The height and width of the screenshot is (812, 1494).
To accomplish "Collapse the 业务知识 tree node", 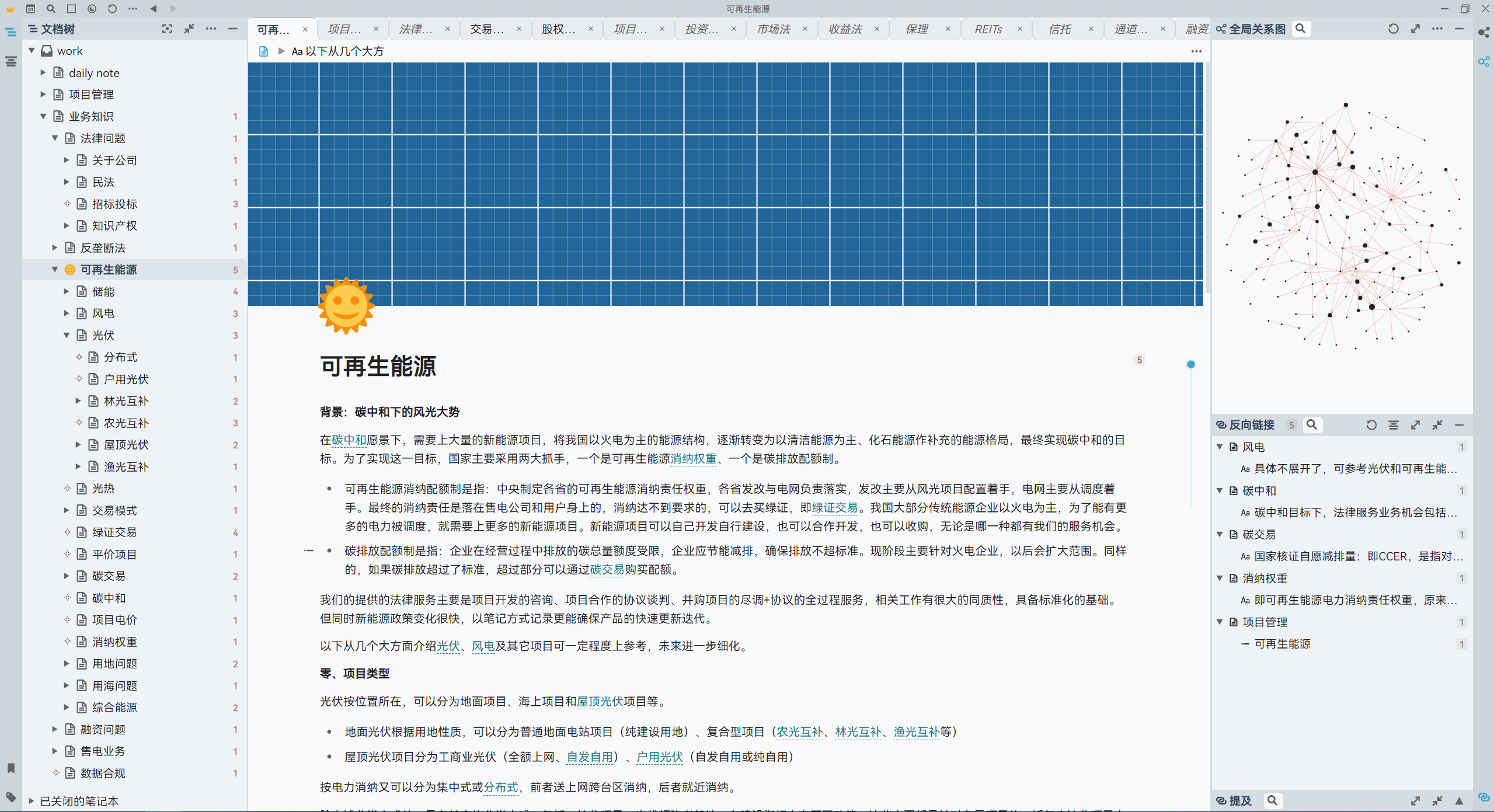I will (x=43, y=116).
